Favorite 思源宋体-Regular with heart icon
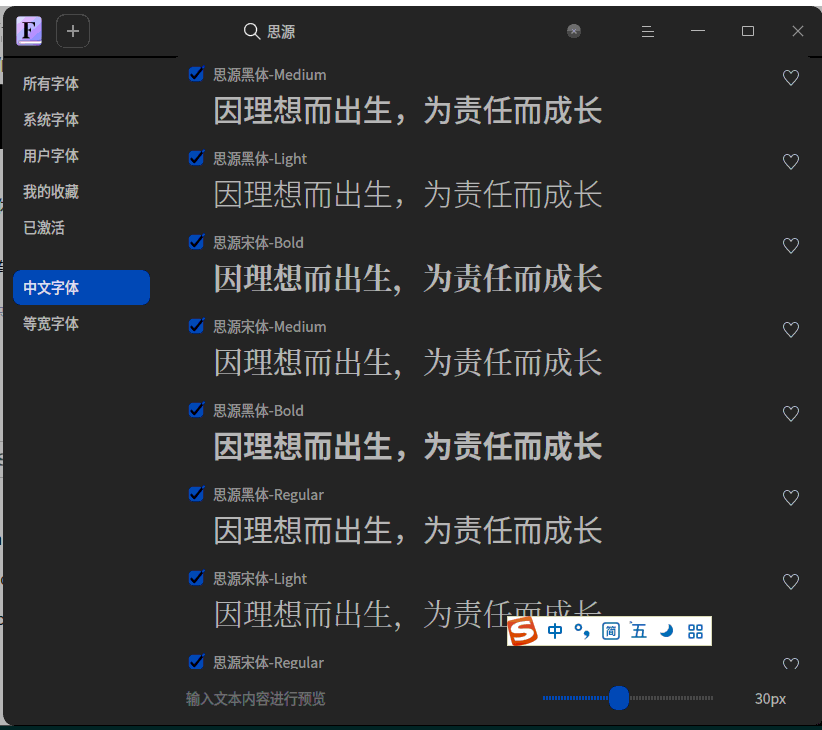Viewport: 822px width, 730px height. pyautogui.click(x=791, y=663)
